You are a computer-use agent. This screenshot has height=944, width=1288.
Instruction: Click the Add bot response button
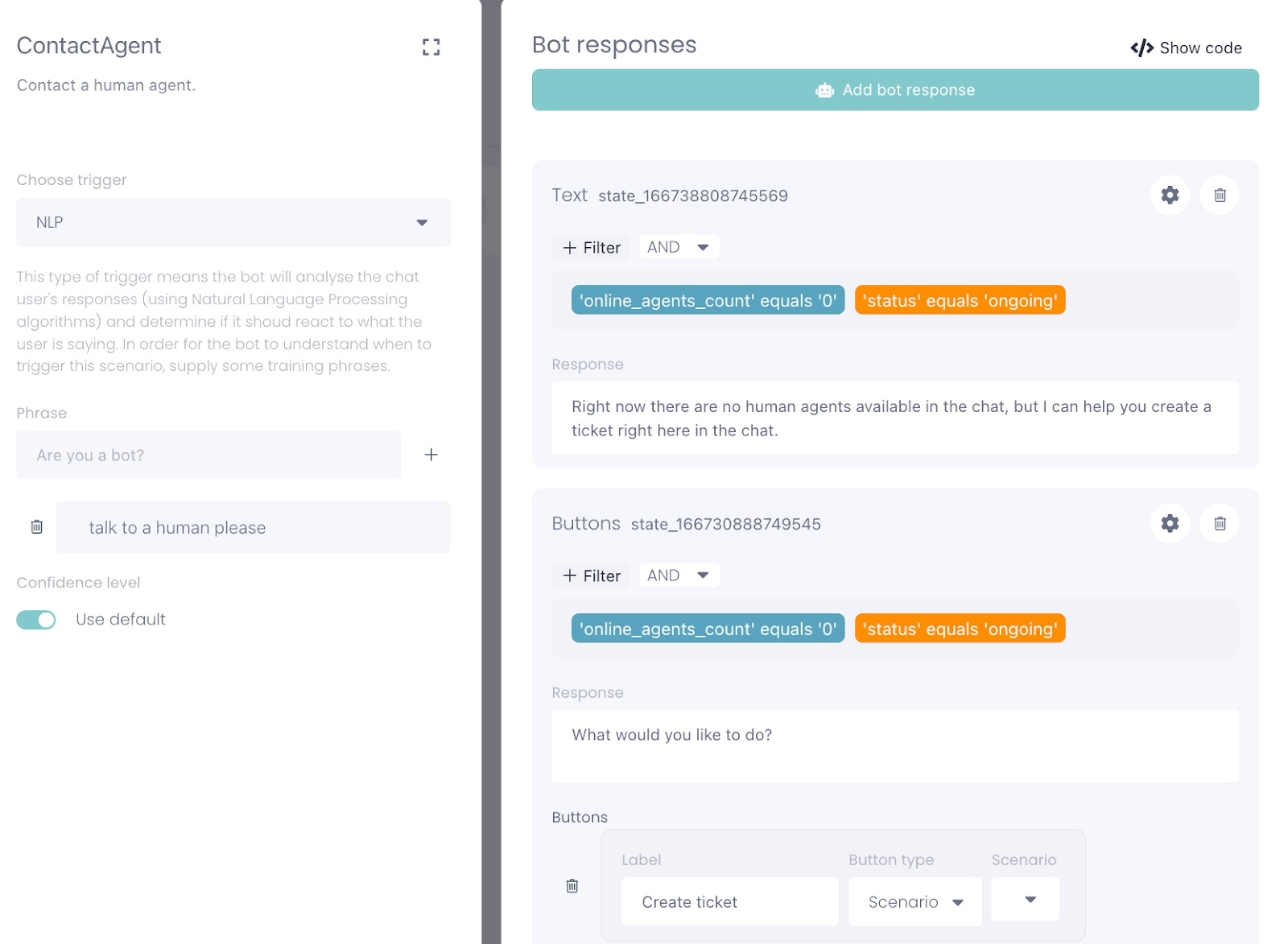(894, 90)
